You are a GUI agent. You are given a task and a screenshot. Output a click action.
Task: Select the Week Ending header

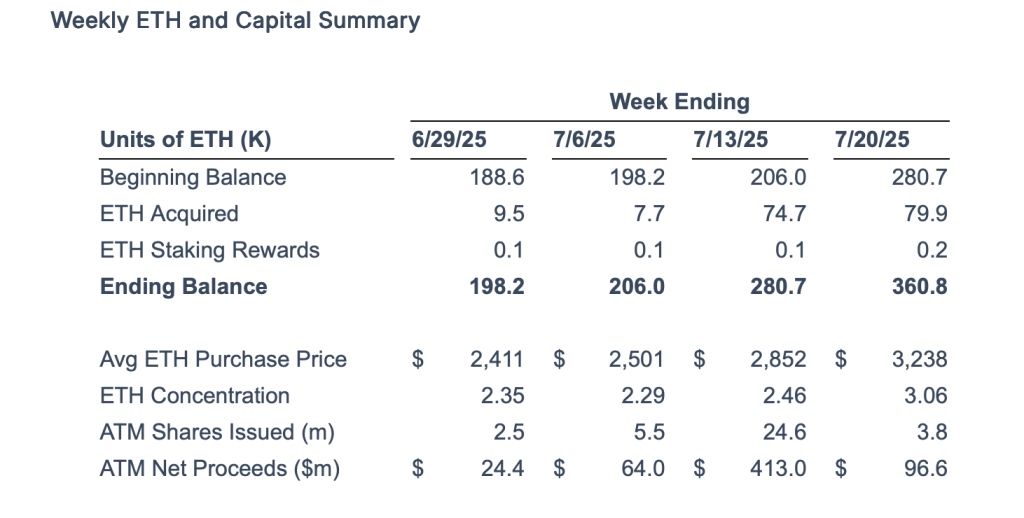coord(679,101)
